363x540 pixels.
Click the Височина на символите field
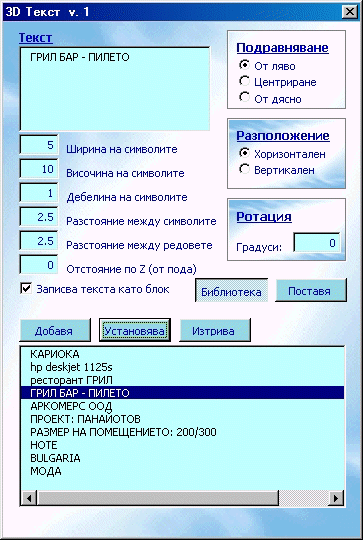39,169
